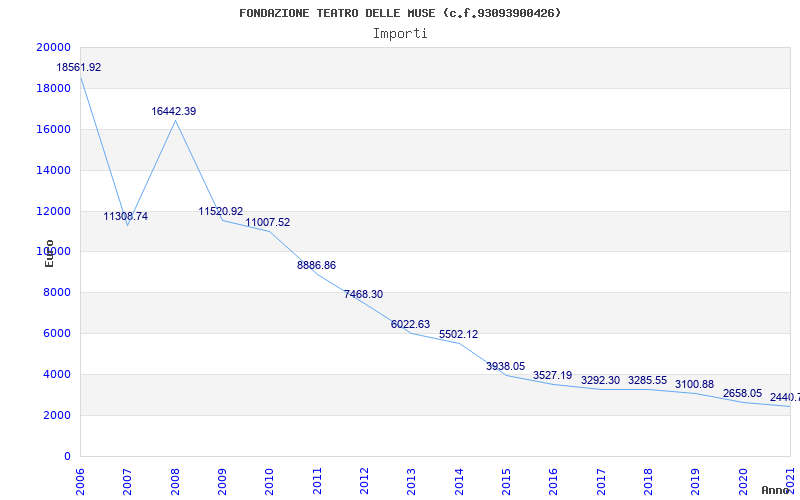800x500 pixels.
Task: Click the Anno x-axis title
Action: [x=775, y=490]
